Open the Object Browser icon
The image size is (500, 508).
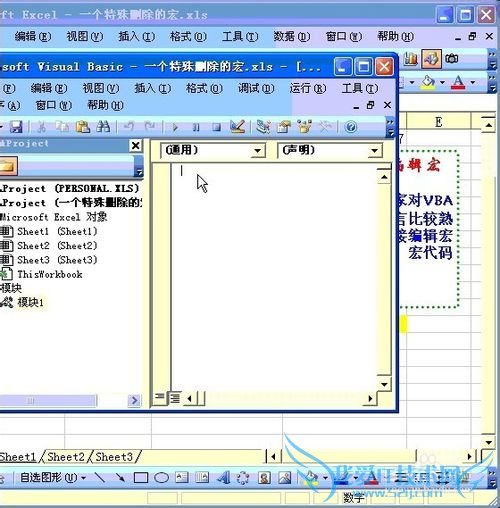[x=304, y=127]
